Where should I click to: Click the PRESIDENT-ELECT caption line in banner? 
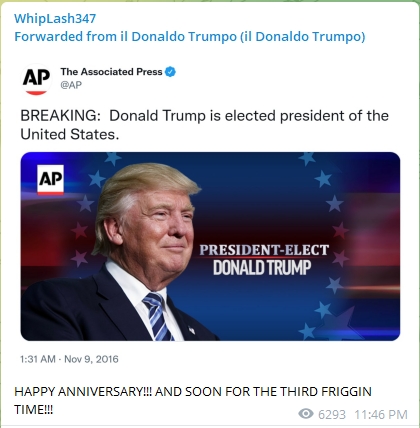pyautogui.click(x=264, y=250)
